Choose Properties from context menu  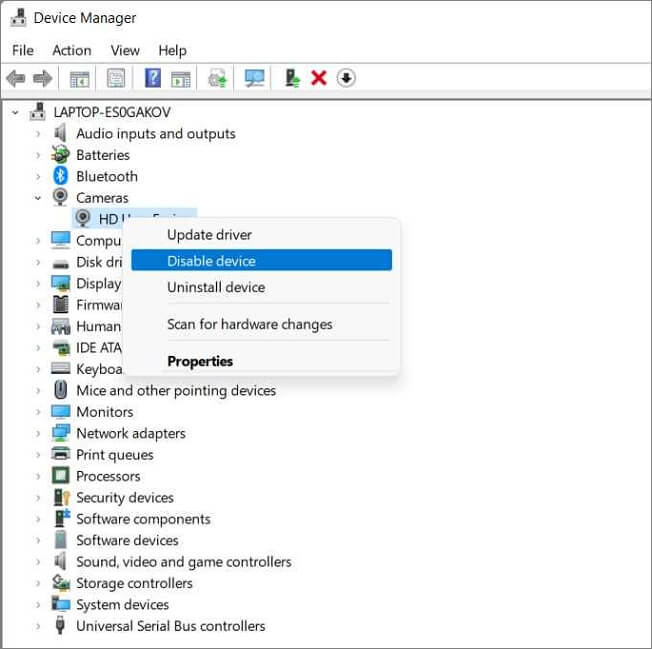coord(262,361)
